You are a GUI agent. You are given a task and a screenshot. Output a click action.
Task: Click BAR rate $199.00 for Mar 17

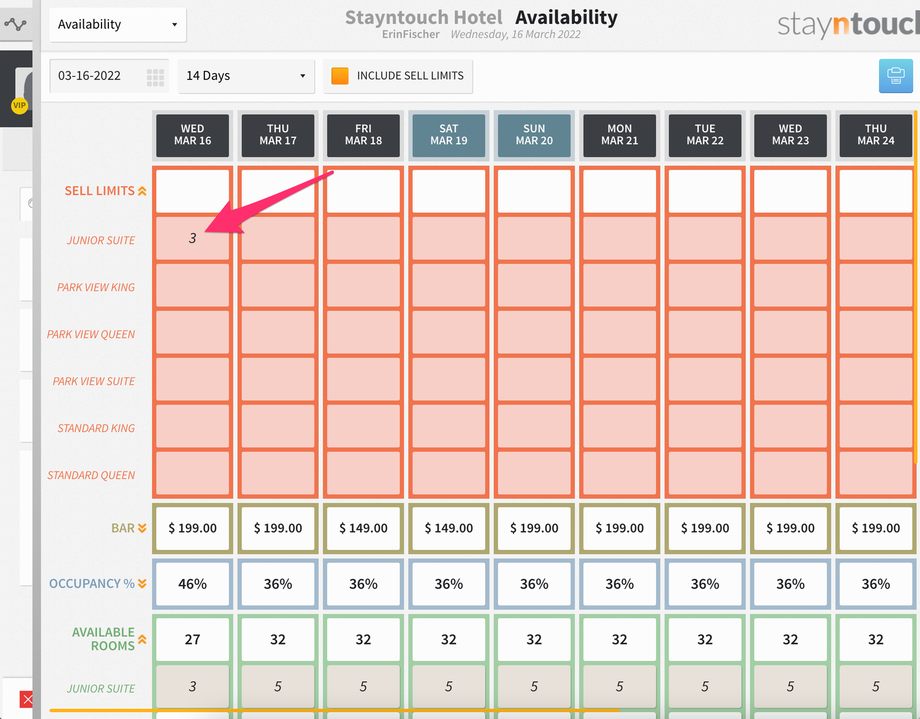[x=278, y=528]
